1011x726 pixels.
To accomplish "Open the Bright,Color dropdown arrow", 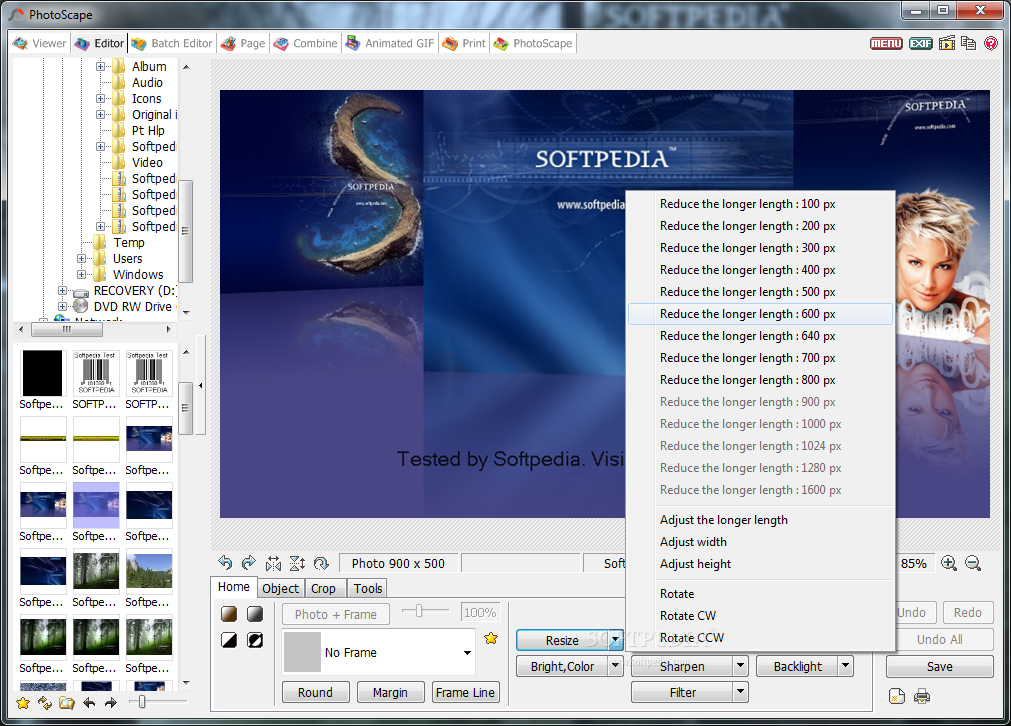I will tap(615, 666).
